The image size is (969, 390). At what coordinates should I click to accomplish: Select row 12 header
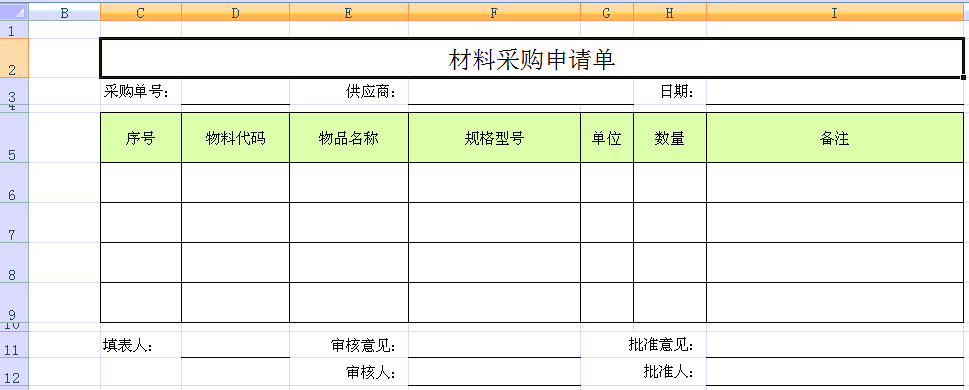pyautogui.click(x=14, y=371)
